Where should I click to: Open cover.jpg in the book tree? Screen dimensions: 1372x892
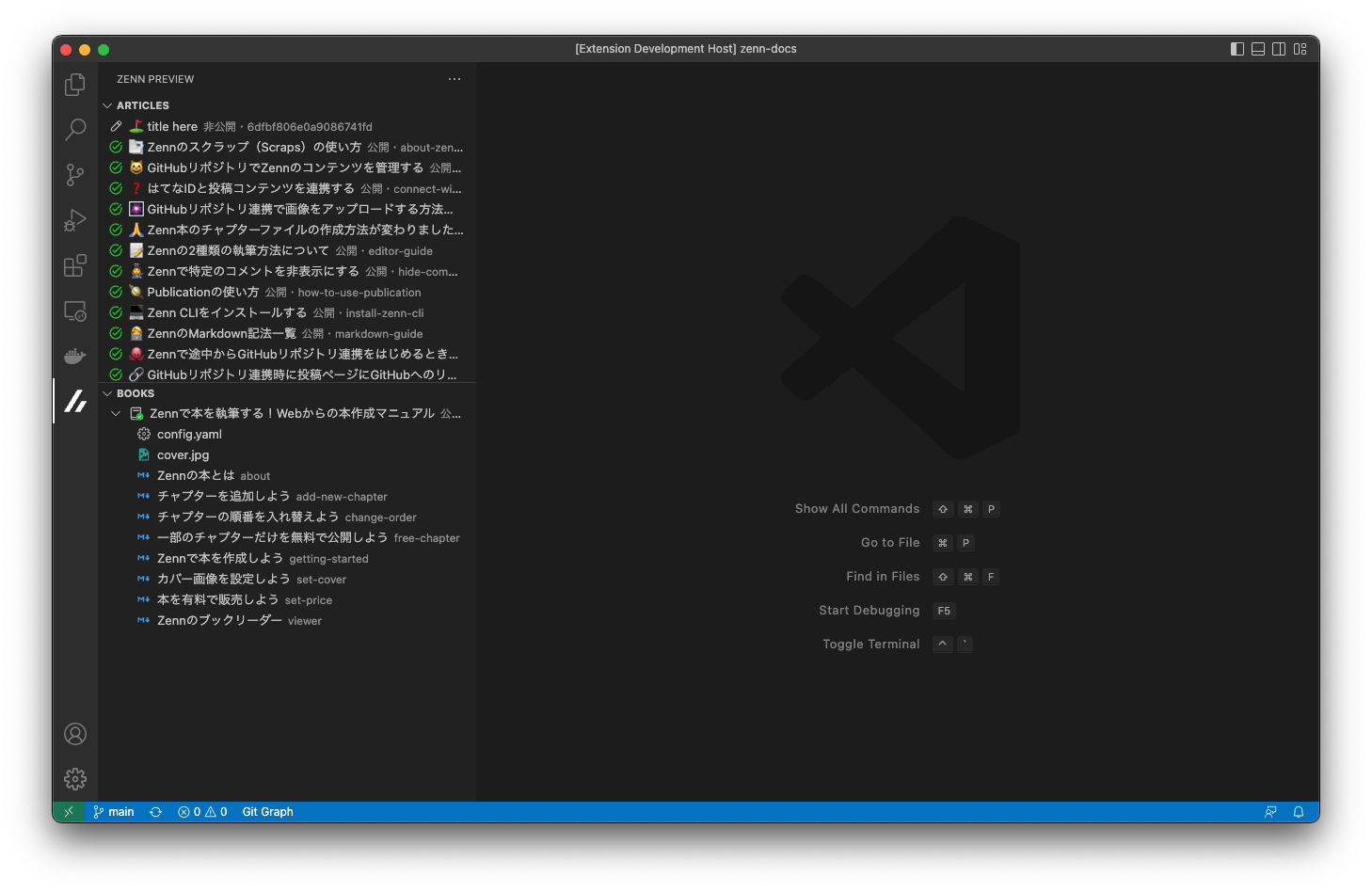tap(287, 454)
